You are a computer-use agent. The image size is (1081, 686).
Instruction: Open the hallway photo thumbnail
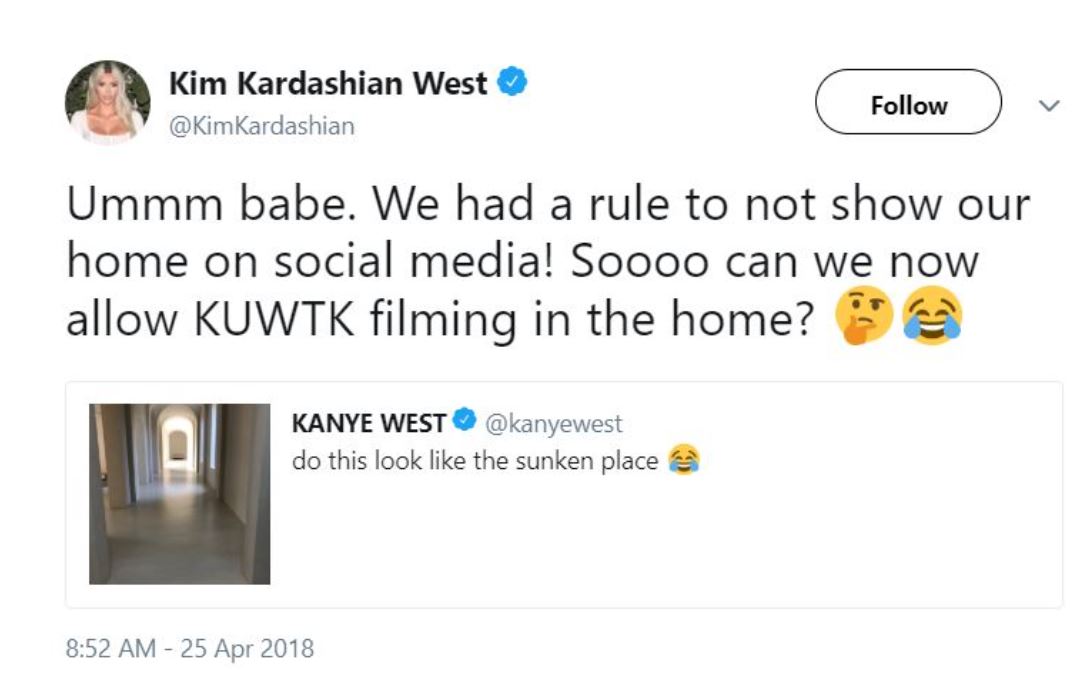pos(180,494)
